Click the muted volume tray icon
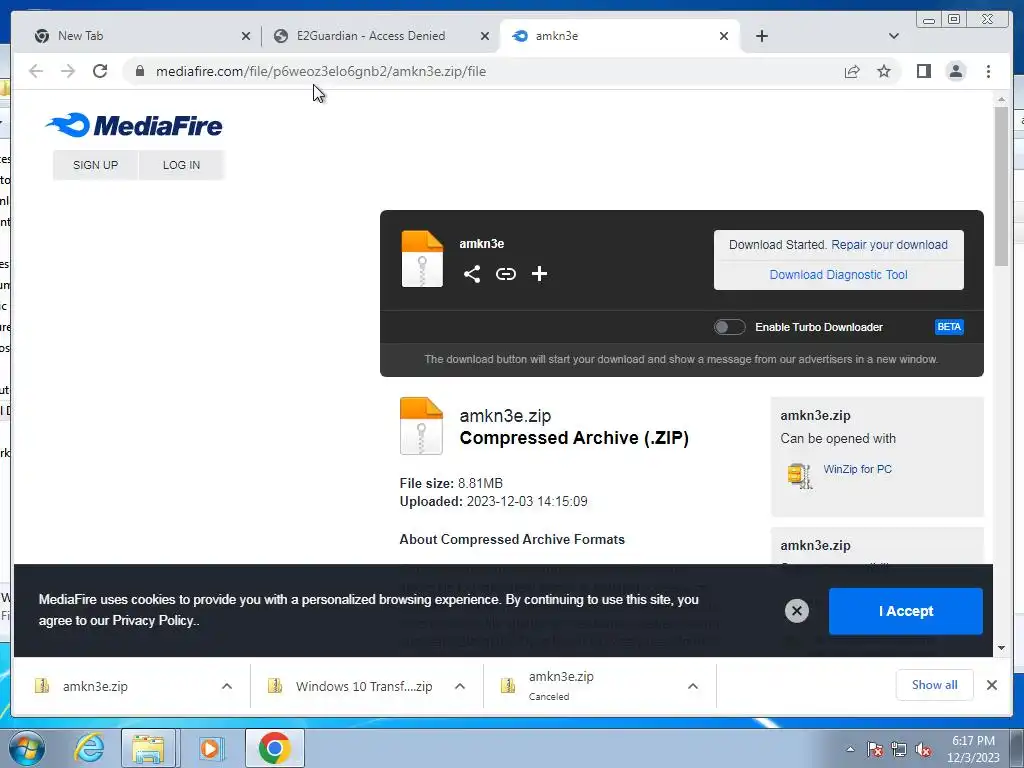This screenshot has width=1024, height=768. click(x=923, y=749)
